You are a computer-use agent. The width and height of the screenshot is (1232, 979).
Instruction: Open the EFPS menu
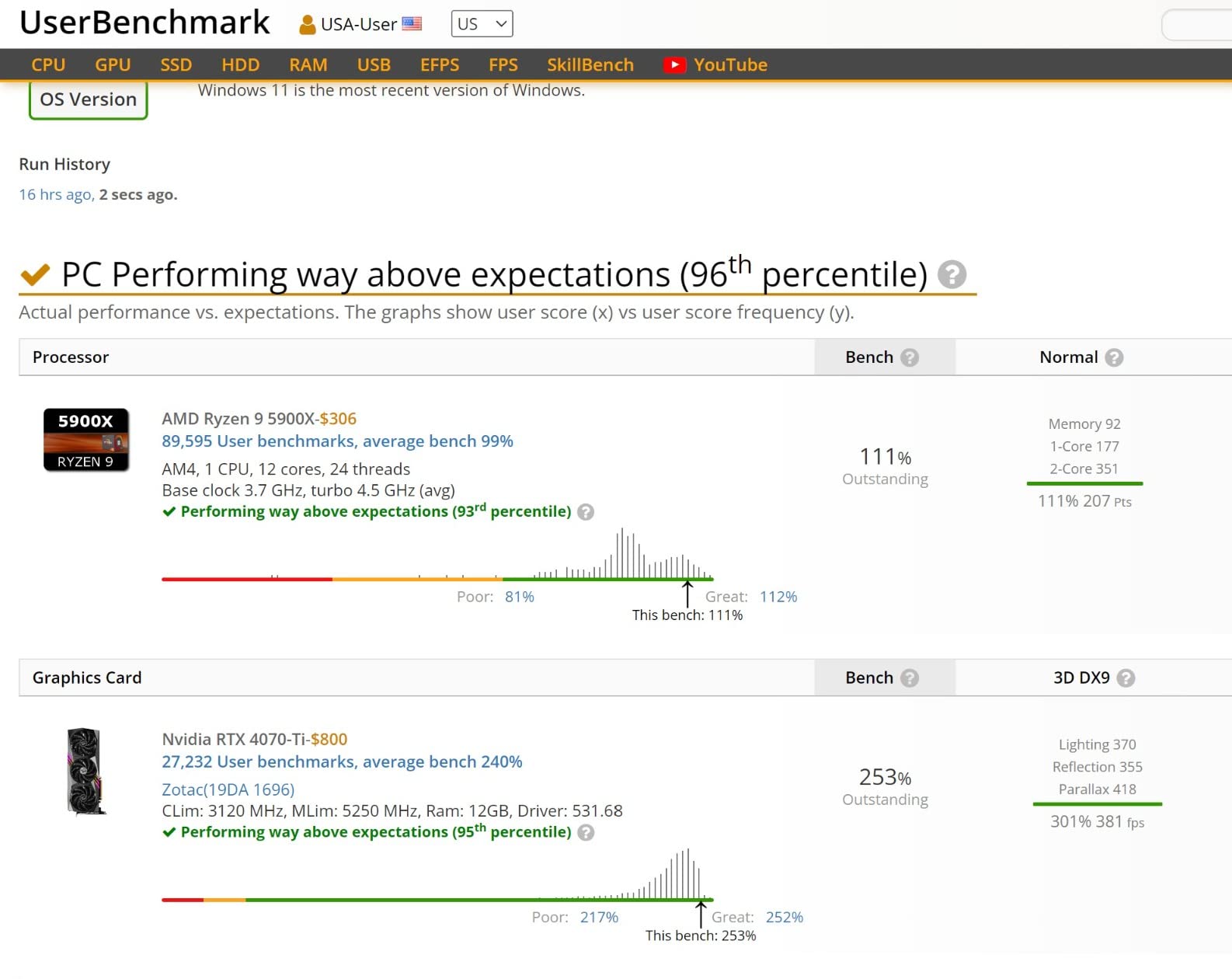click(x=440, y=65)
